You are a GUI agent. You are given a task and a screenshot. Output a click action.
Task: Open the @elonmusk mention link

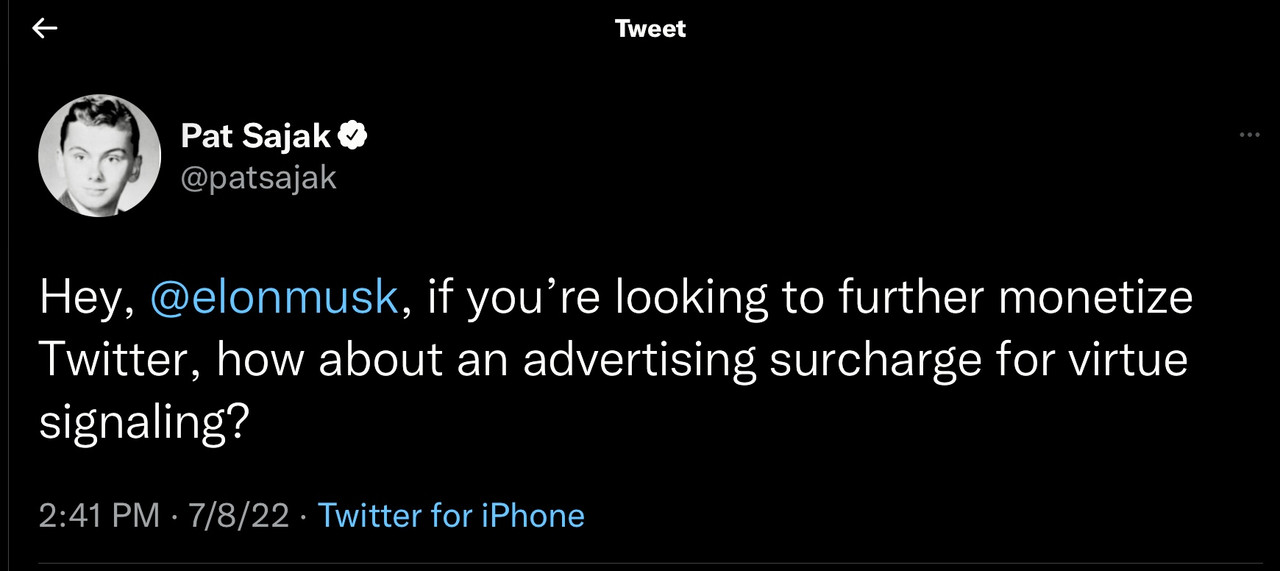(273, 299)
